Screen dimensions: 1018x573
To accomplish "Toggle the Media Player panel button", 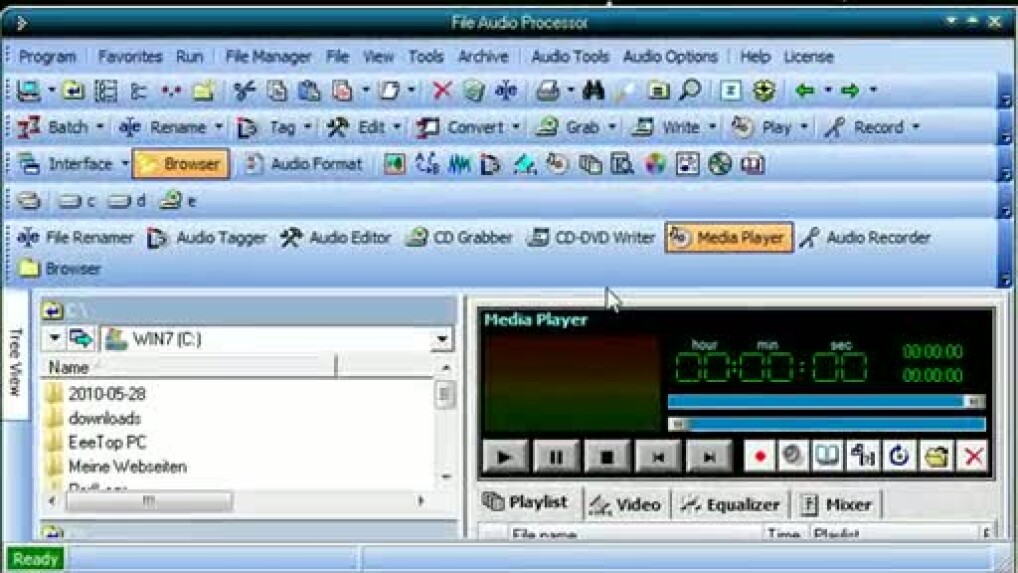I will (729, 238).
